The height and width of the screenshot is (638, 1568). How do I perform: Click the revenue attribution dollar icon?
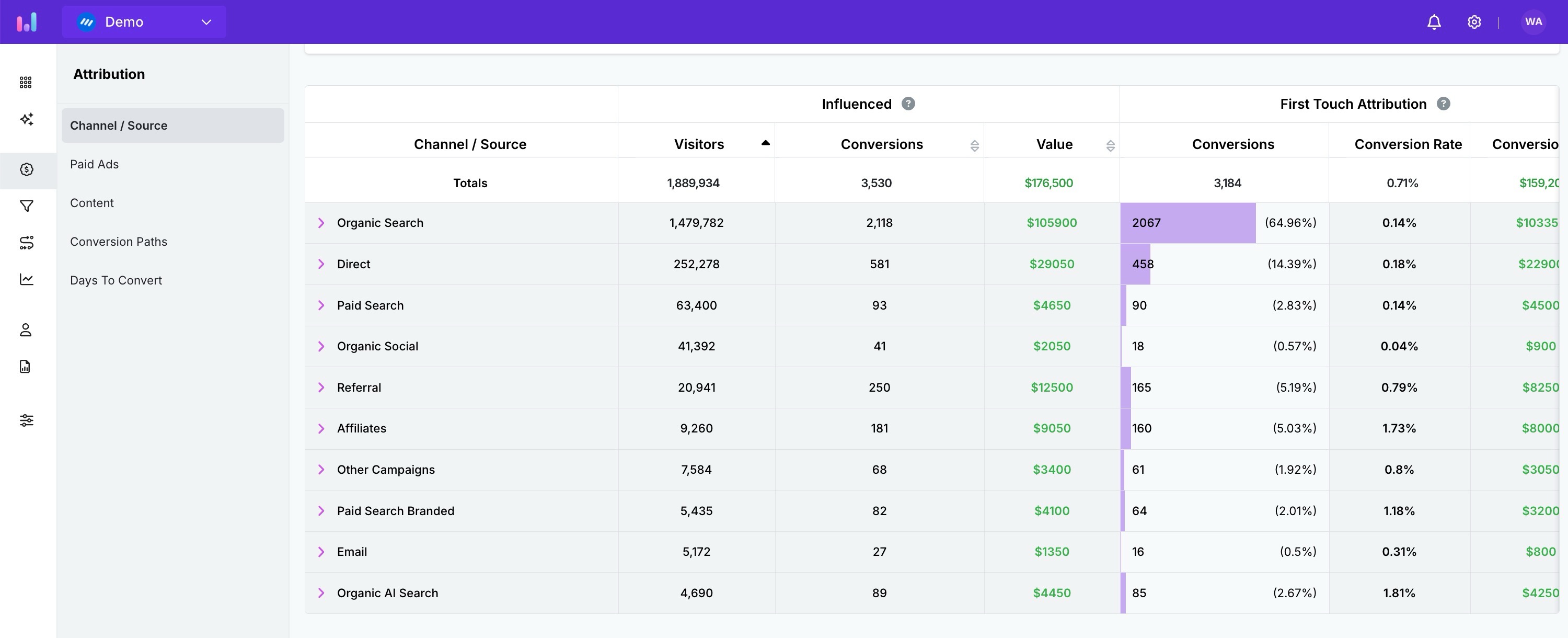26,170
